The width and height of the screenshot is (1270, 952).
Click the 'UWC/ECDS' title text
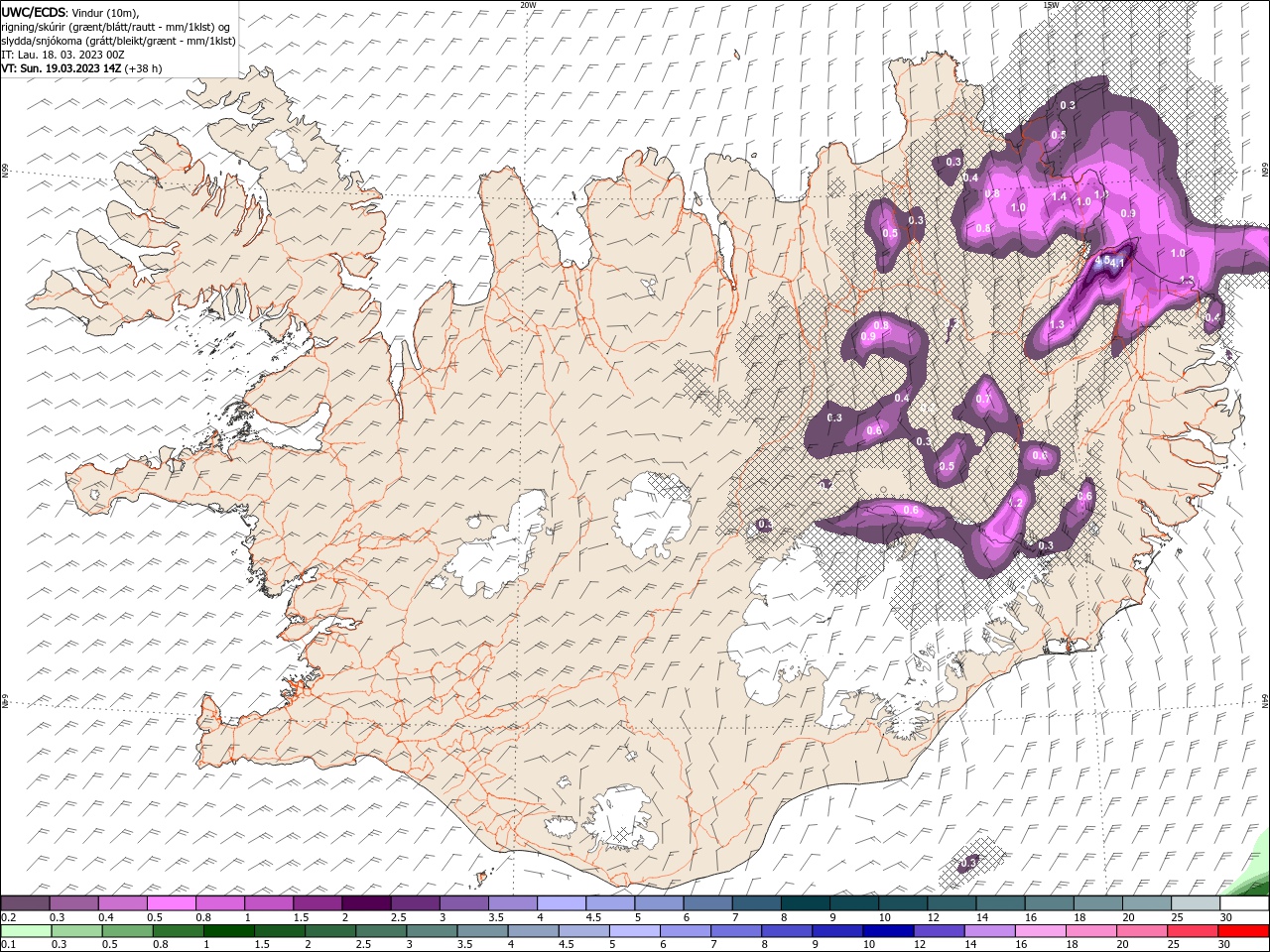pos(34,12)
